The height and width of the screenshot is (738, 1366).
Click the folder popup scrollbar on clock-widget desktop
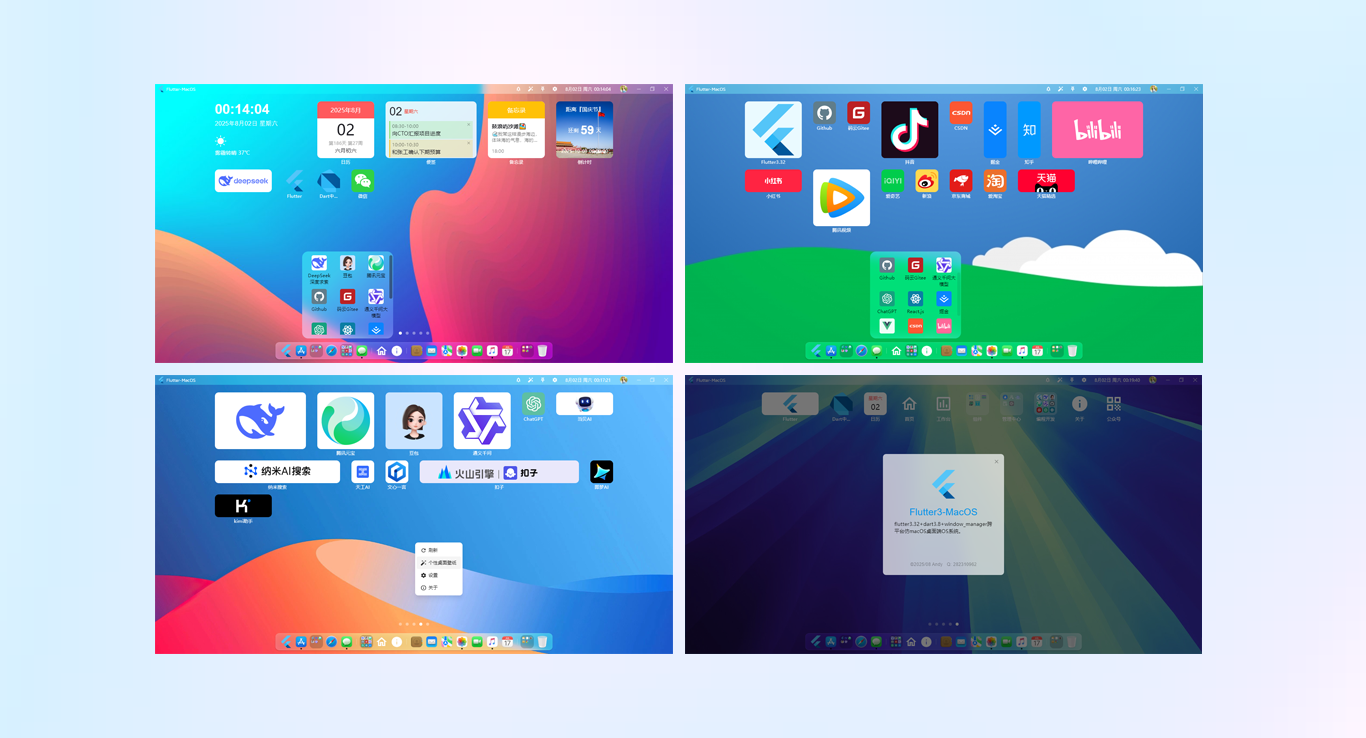(x=392, y=277)
